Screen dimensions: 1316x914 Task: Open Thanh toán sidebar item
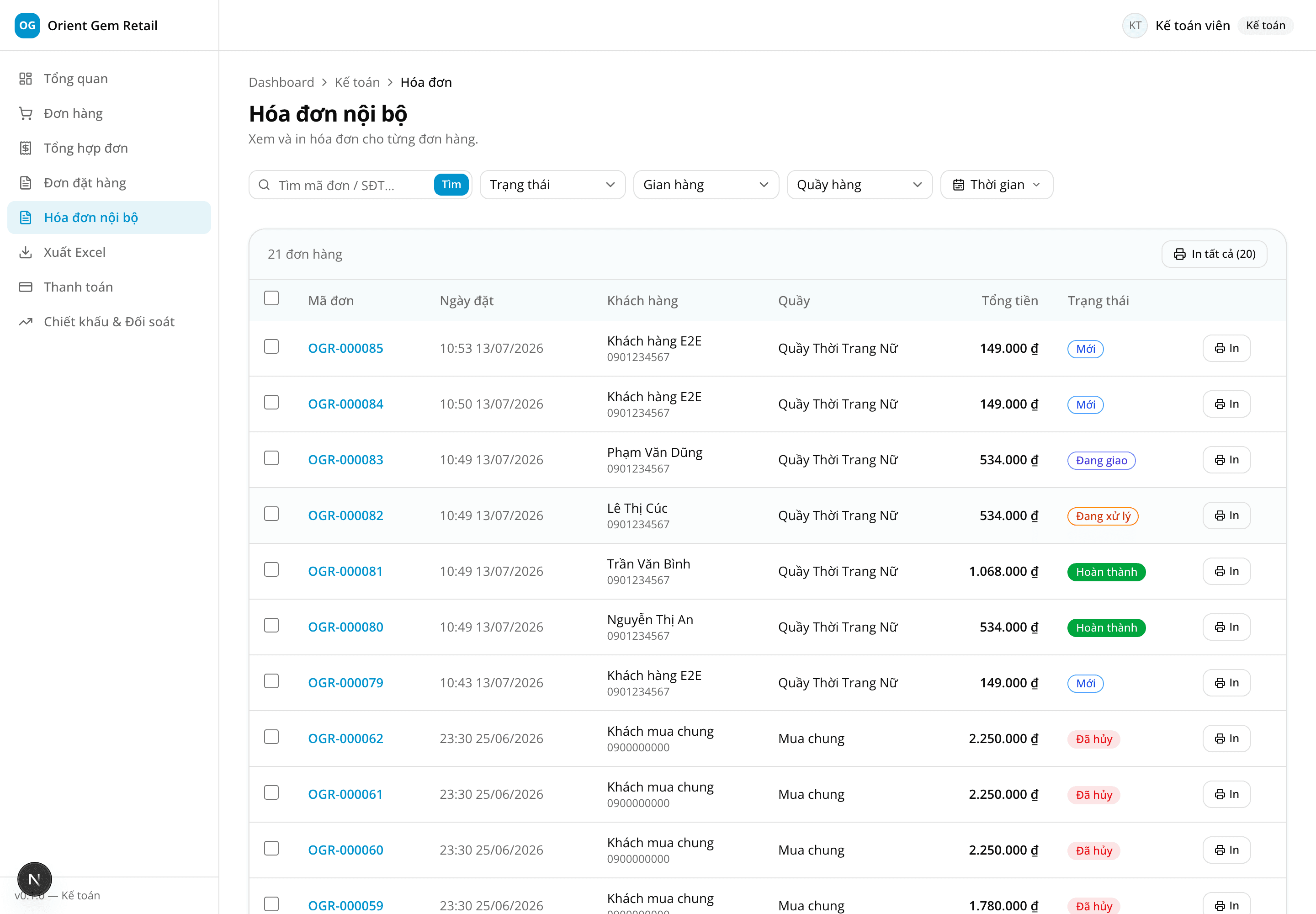pyautogui.click(x=109, y=287)
